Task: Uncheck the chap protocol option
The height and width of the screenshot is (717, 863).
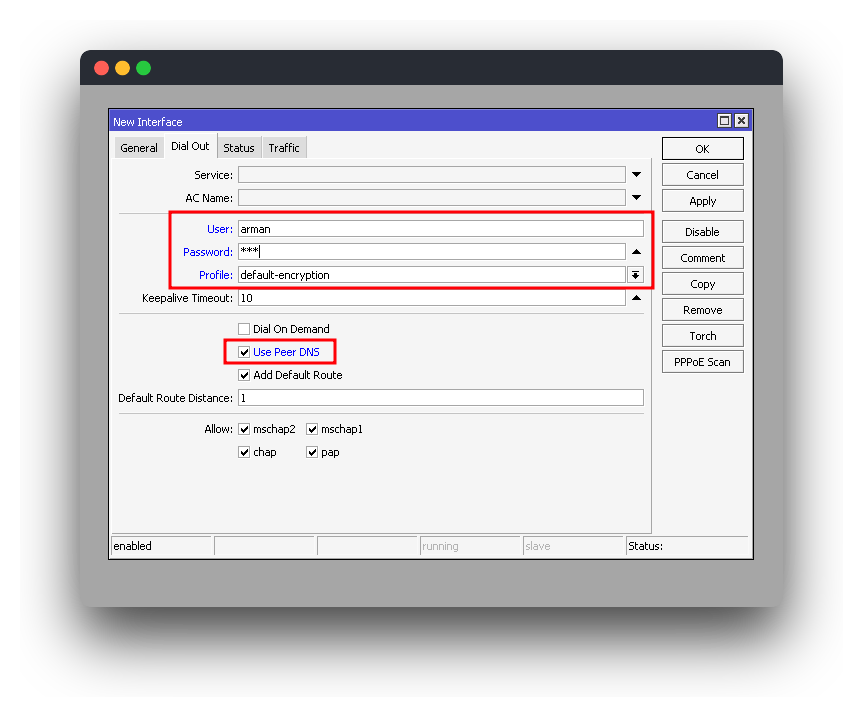Action: (x=244, y=451)
